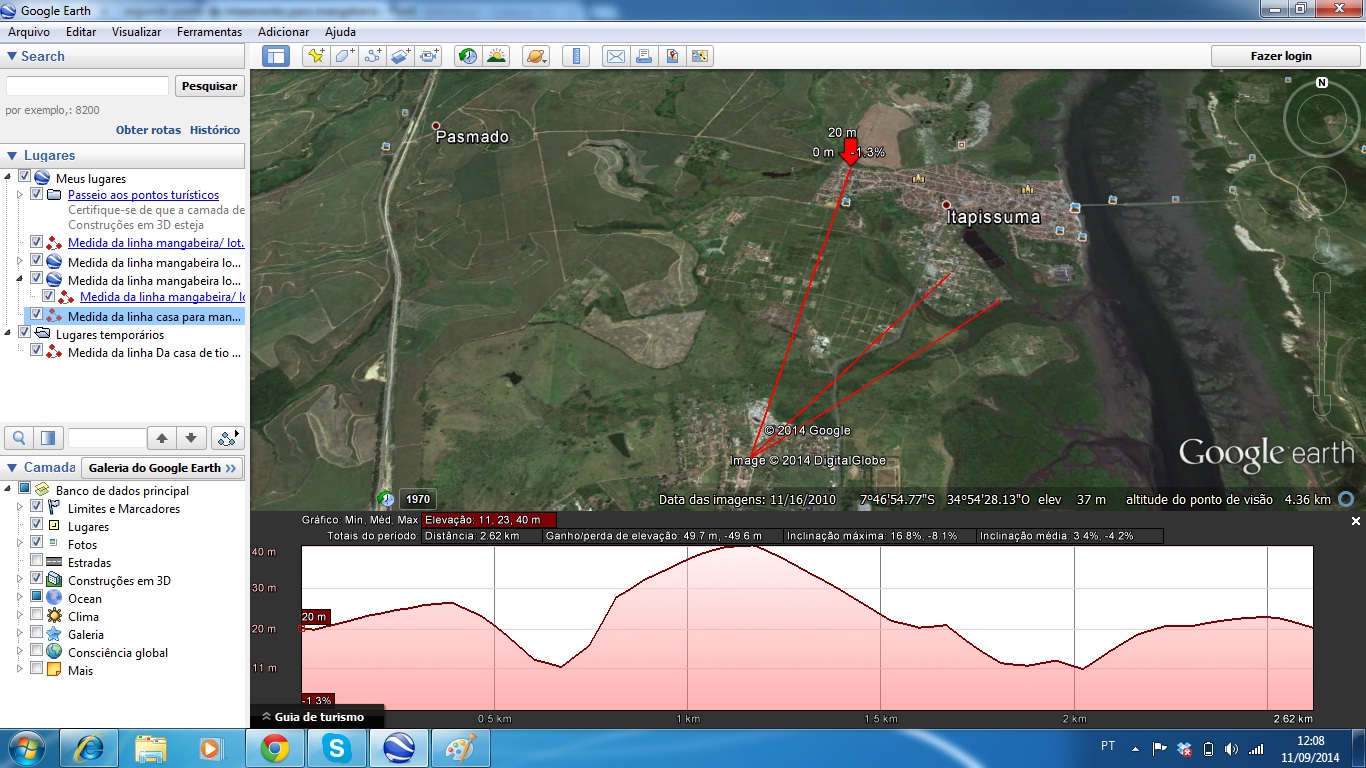Enable the Consciência global layer checkbox
Screen dimensions: 1366x768
[37, 652]
